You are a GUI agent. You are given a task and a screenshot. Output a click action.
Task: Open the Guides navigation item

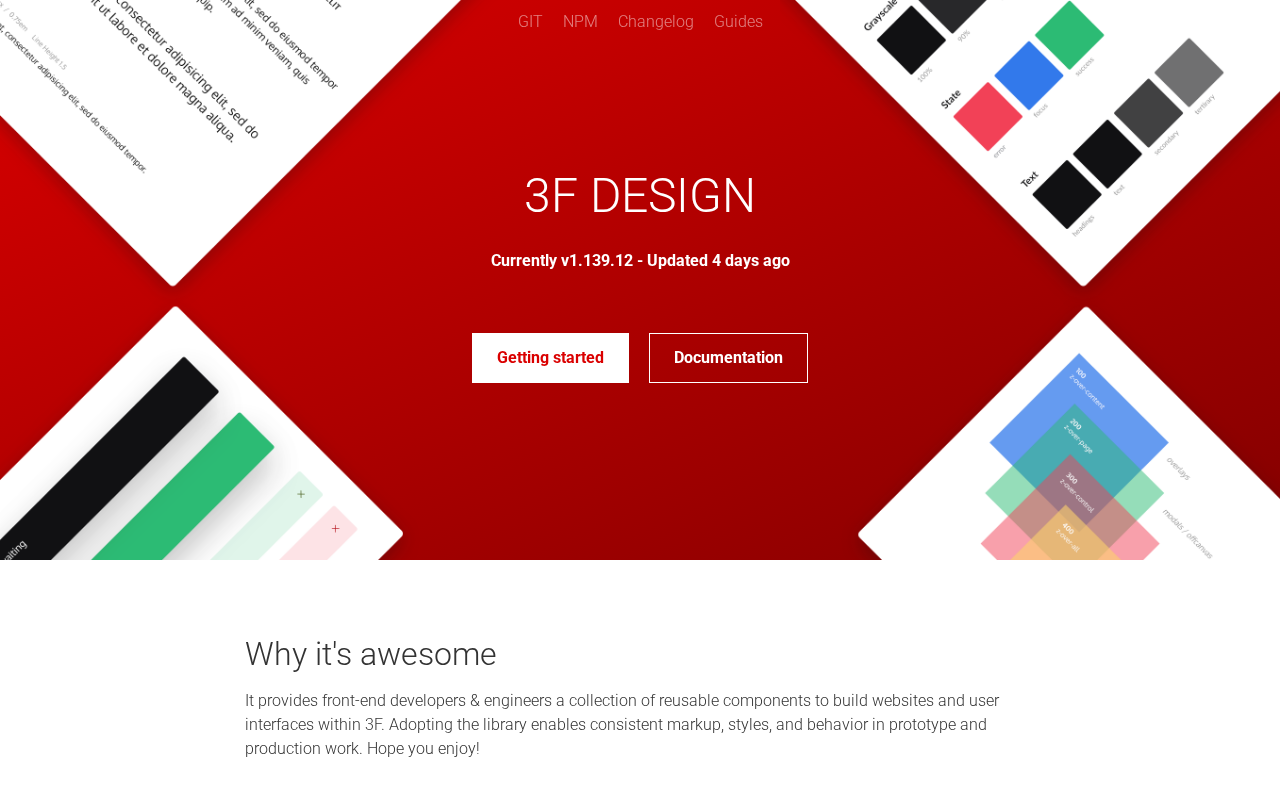click(738, 22)
